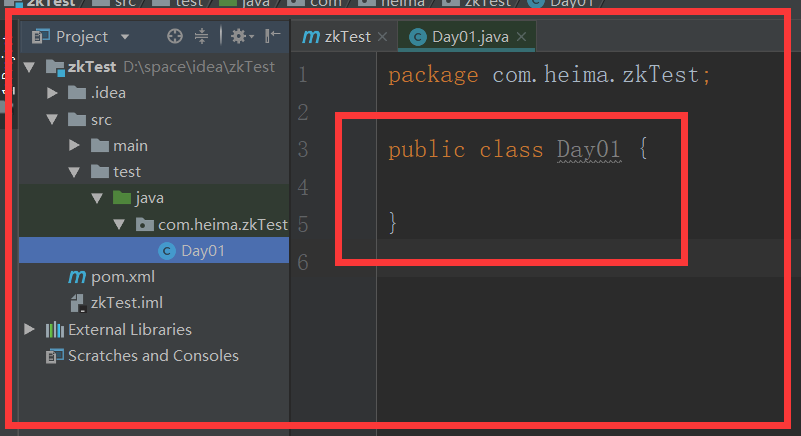Click the Scroll from Source target icon
Screen dimensions: 801x436
click(175, 36)
